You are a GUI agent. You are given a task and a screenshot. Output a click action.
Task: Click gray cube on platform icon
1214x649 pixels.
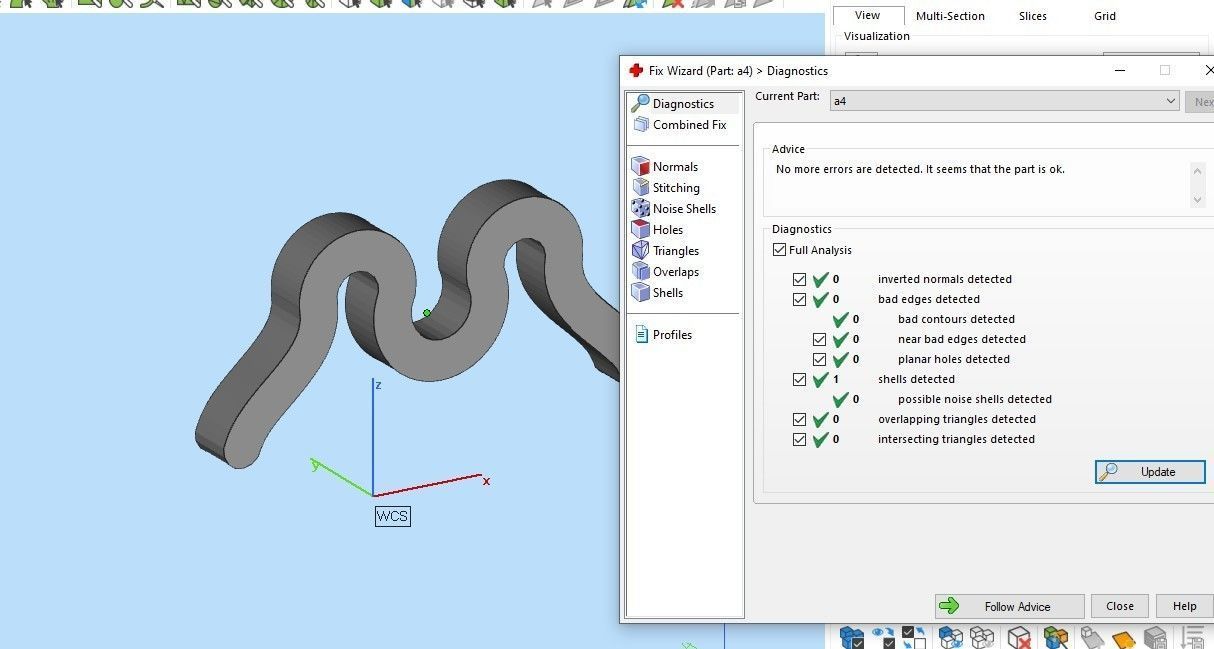tap(1091, 637)
